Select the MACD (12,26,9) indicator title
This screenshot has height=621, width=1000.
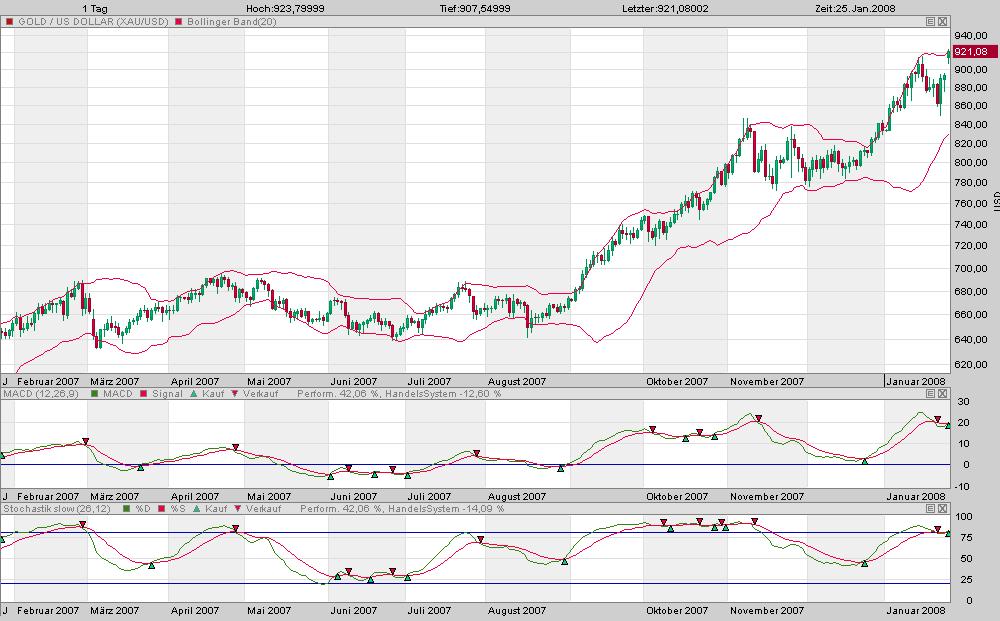coord(41,394)
